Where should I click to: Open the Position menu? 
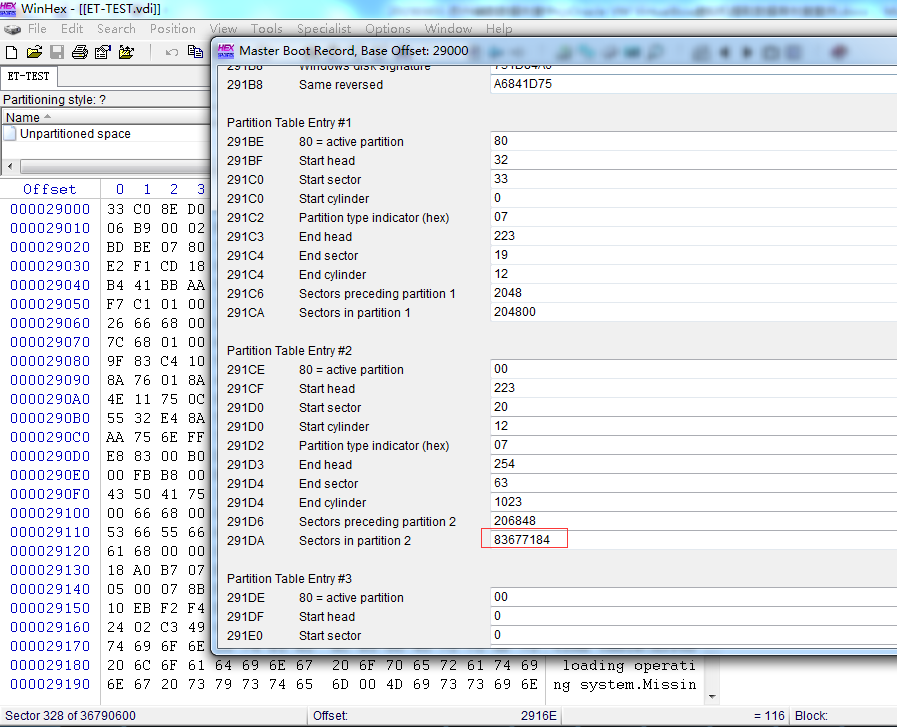click(173, 29)
